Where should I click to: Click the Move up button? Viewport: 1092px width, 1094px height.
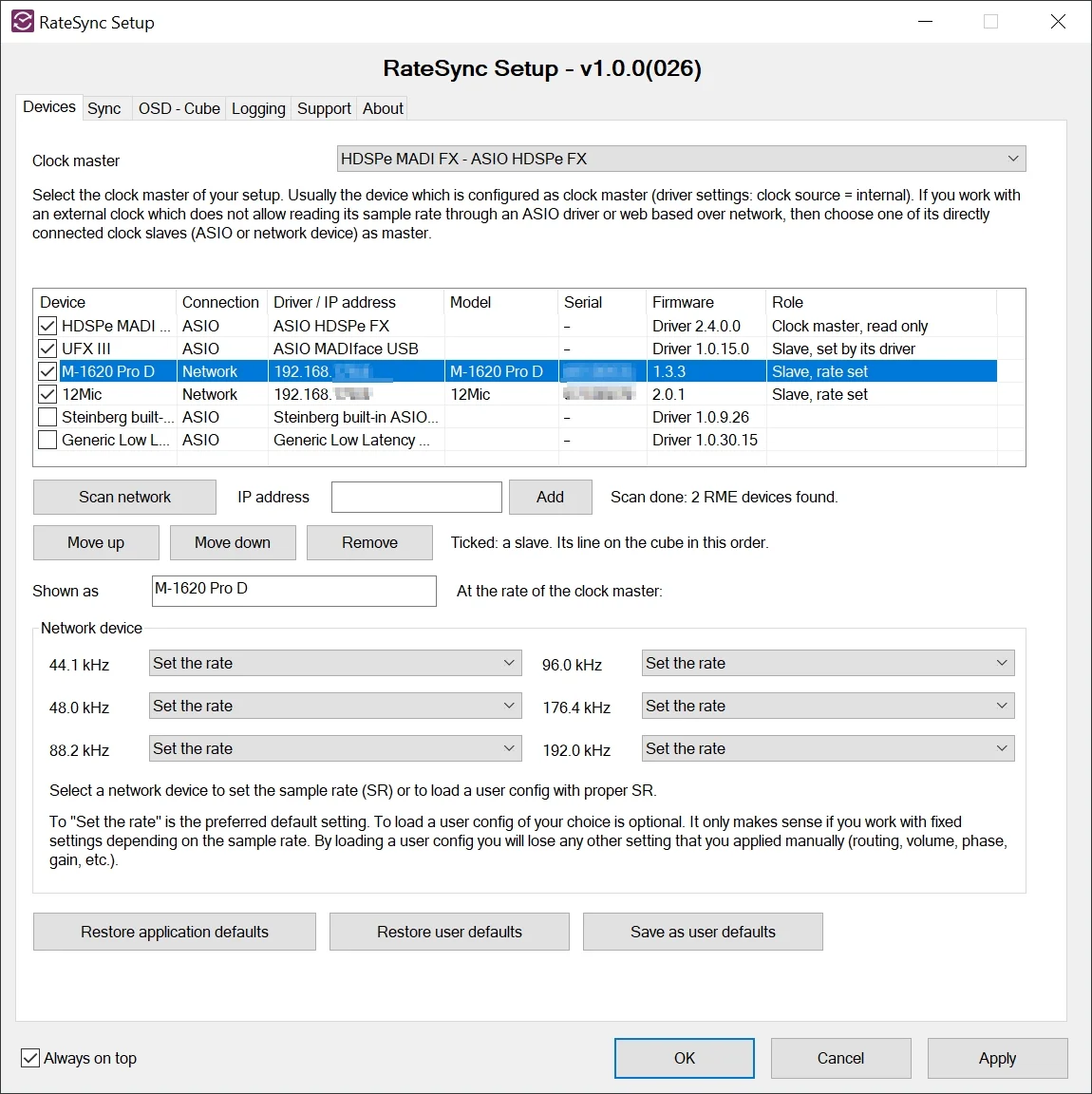click(96, 543)
